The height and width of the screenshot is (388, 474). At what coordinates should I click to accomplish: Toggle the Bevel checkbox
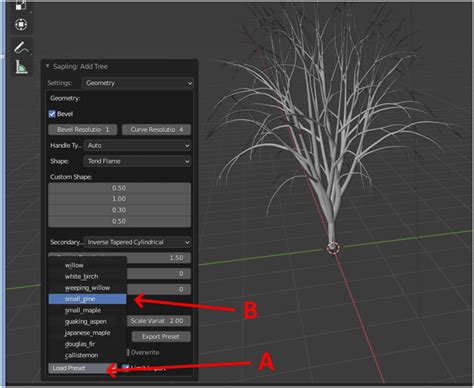click(52, 114)
